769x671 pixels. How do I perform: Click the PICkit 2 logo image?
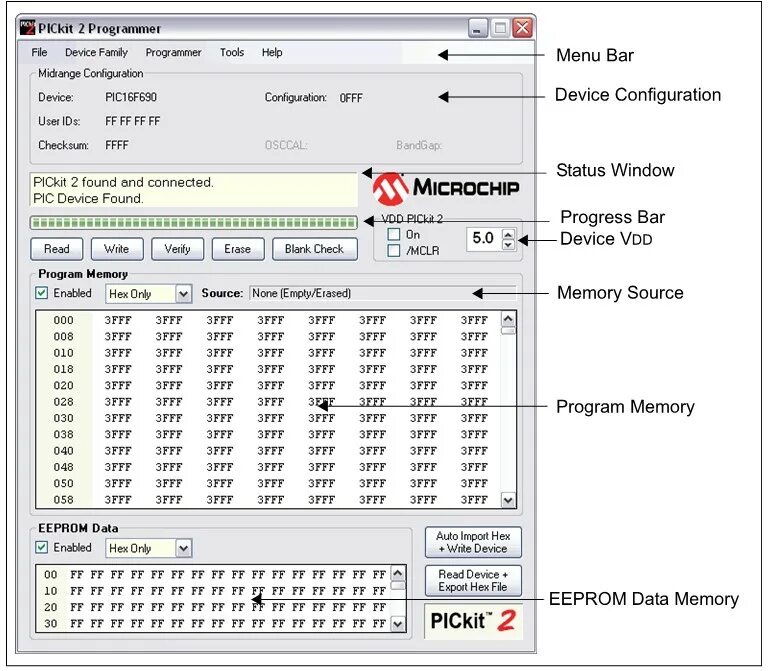coord(473,620)
